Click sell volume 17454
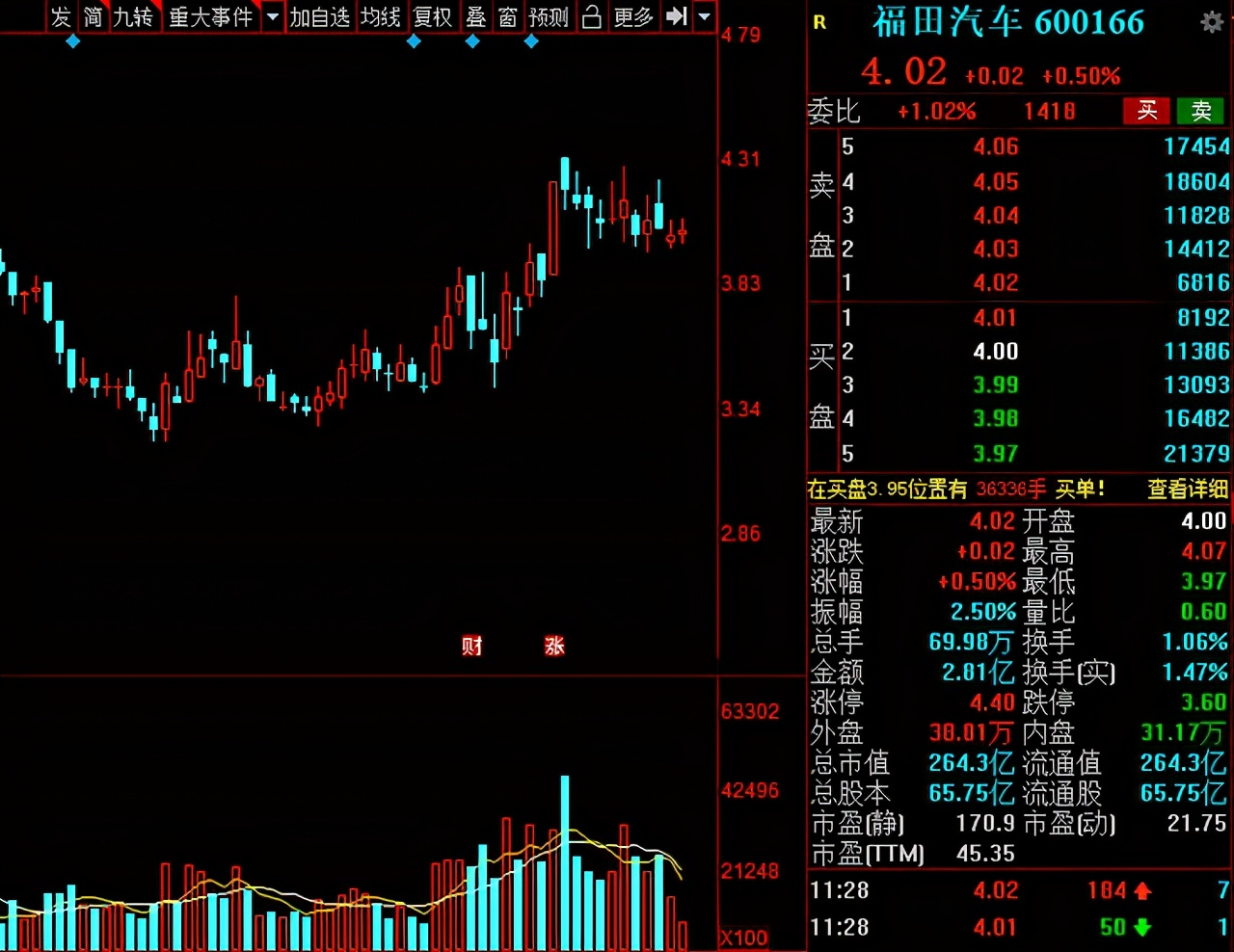 (x=1196, y=146)
